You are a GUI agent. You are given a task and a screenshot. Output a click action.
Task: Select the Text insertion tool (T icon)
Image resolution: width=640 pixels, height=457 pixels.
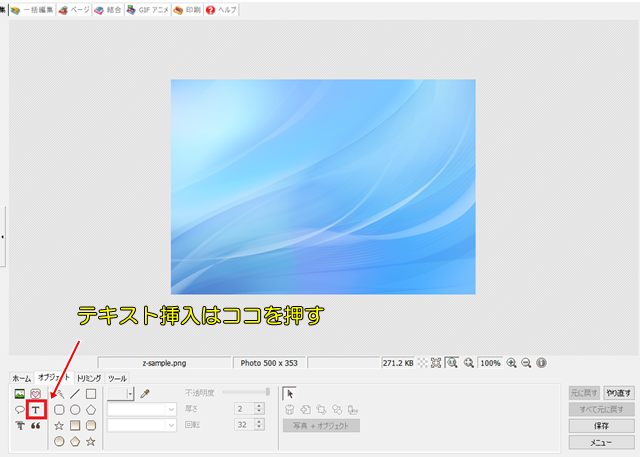[36, 410]
